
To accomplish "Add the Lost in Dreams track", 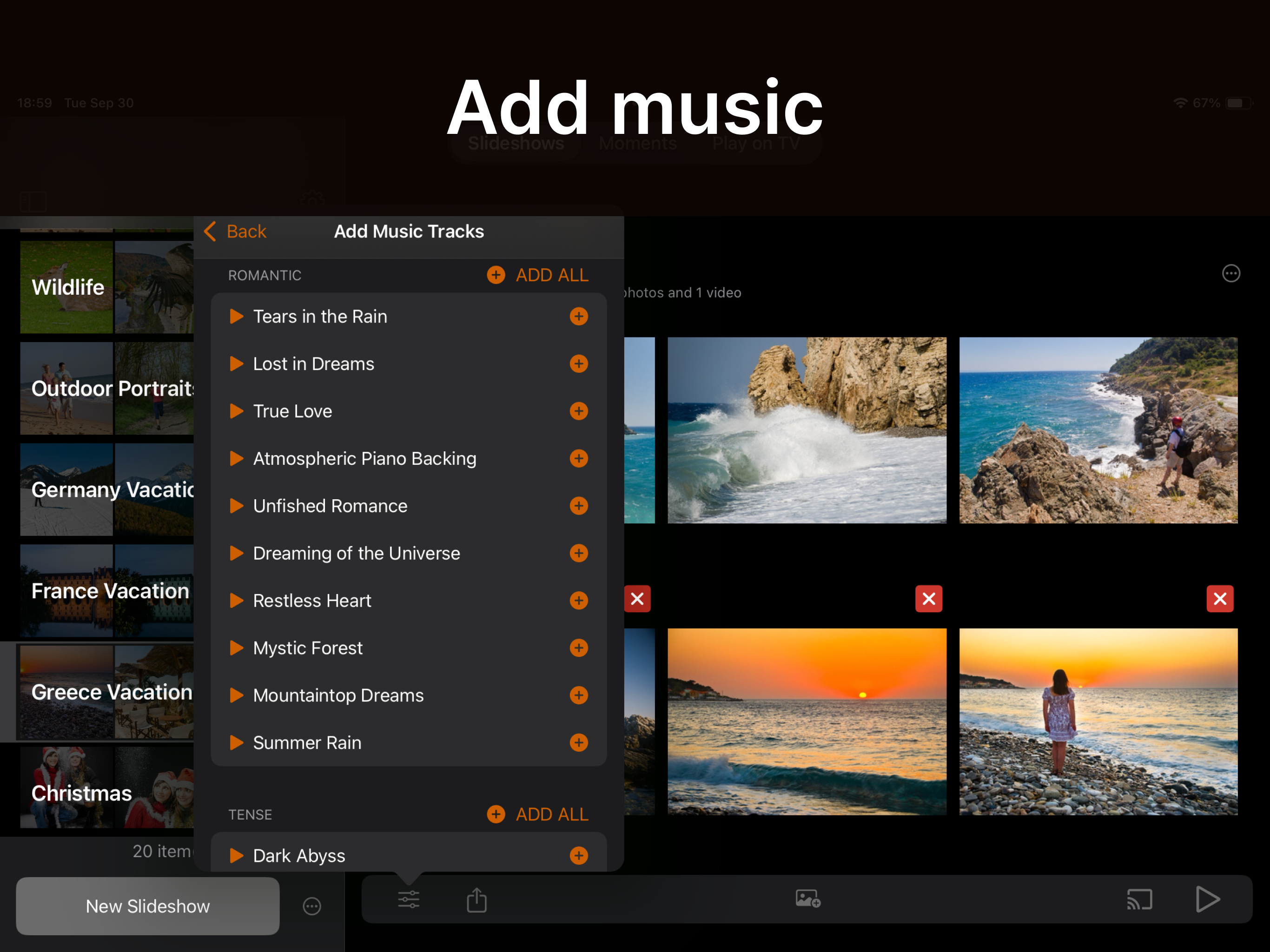I will tap(578, 364).
